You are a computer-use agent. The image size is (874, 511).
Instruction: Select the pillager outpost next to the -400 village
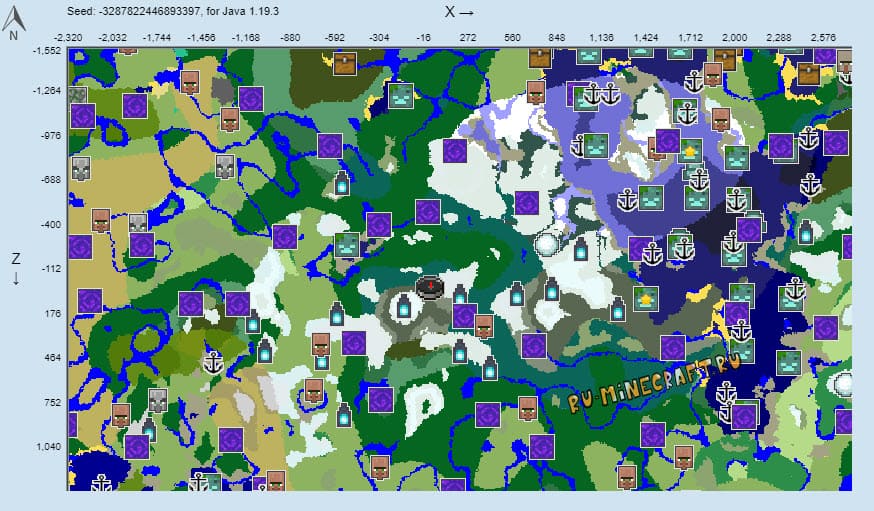point(138,223)
